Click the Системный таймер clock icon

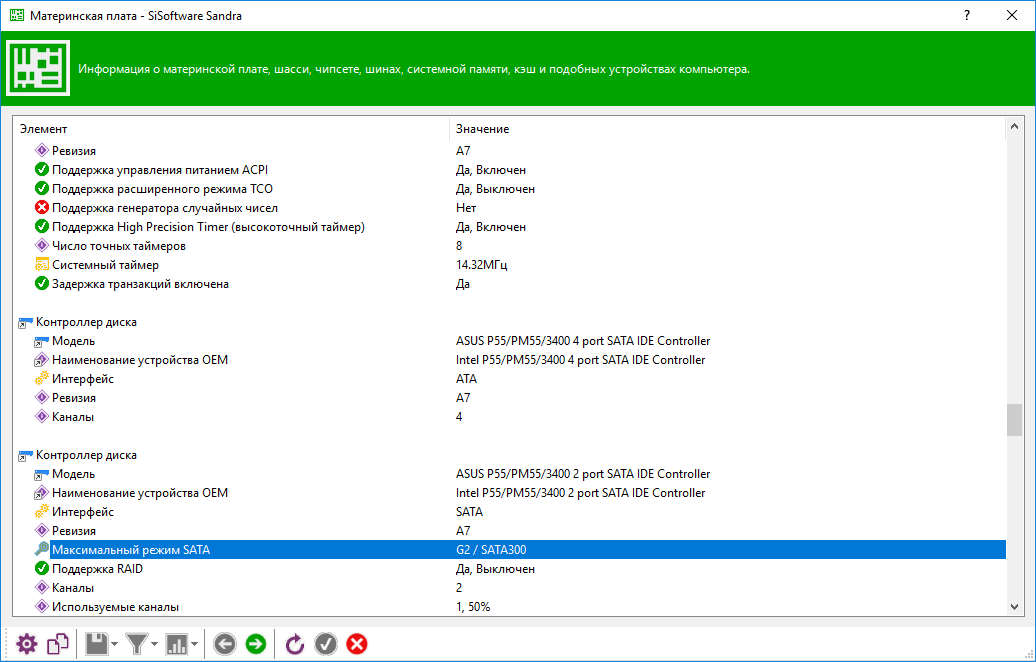tap(42, 265)
